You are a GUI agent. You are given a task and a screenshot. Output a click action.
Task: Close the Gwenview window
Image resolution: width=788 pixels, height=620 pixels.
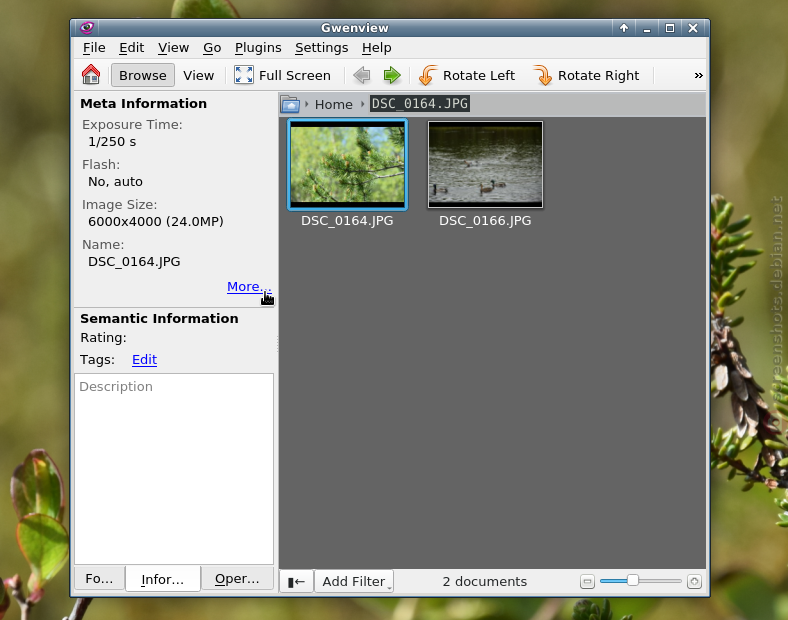pyautogui.click(x=693, y=28)
